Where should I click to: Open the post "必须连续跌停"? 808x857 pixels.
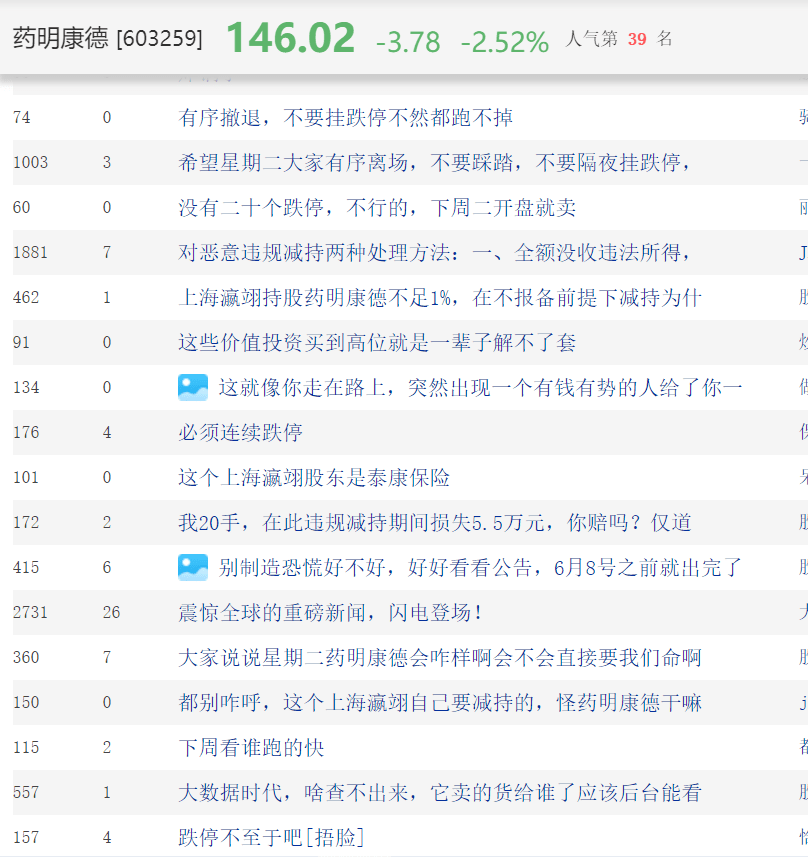pos(240,432)
